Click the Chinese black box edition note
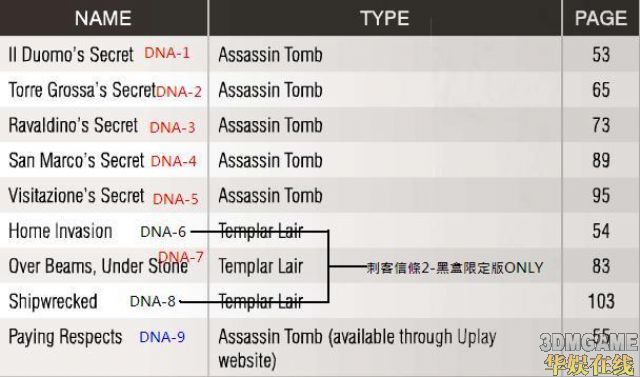640x377 pixels. (x=455, y=268)
